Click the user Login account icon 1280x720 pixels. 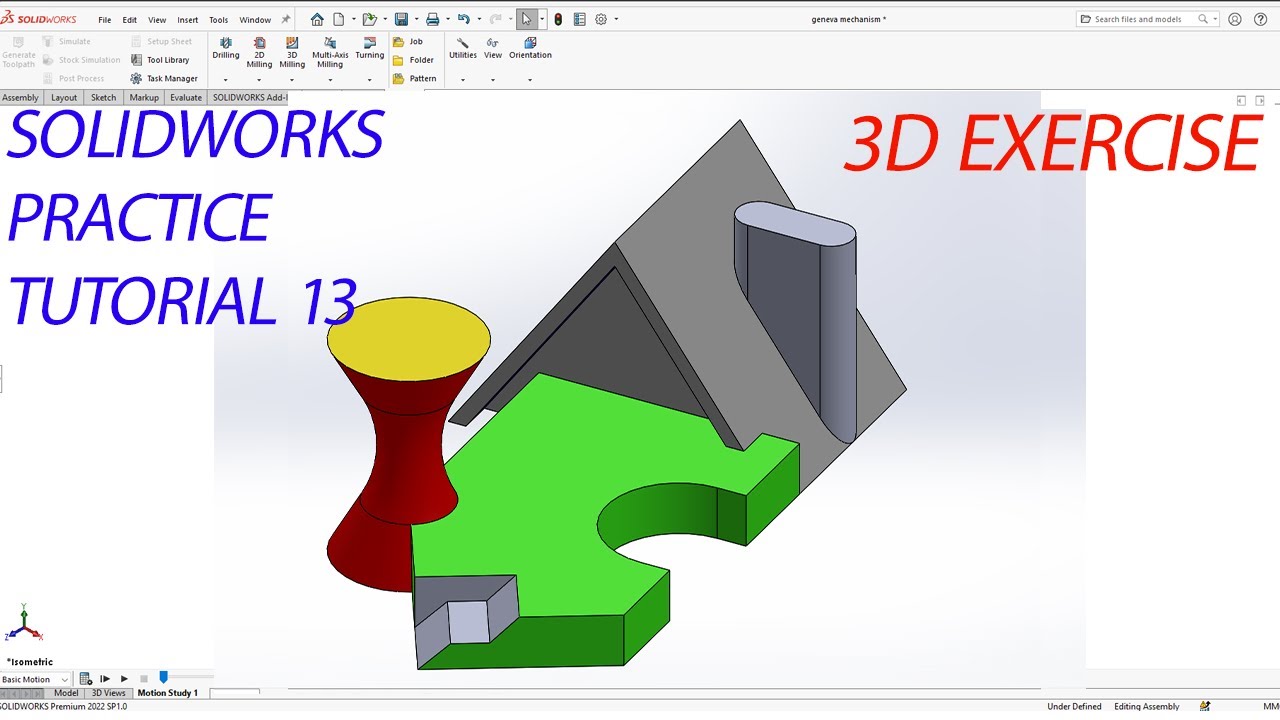pyautogui.click(x=1235, y=19)
